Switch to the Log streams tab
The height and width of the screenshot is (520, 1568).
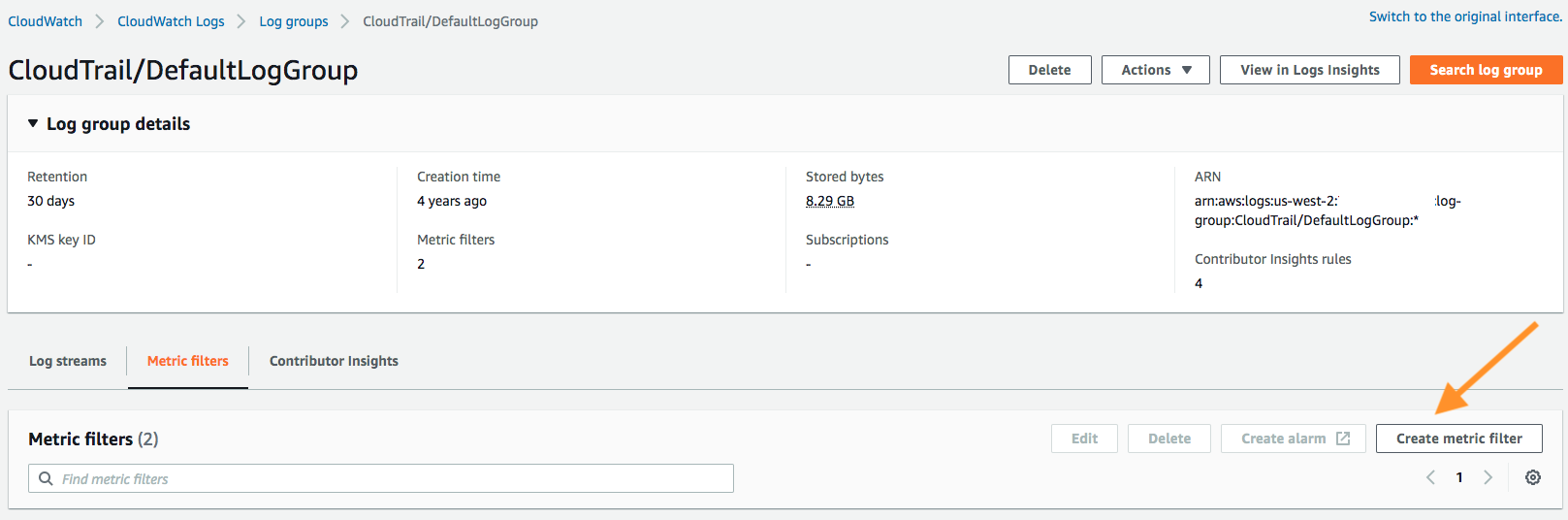(x=68, y=361)
